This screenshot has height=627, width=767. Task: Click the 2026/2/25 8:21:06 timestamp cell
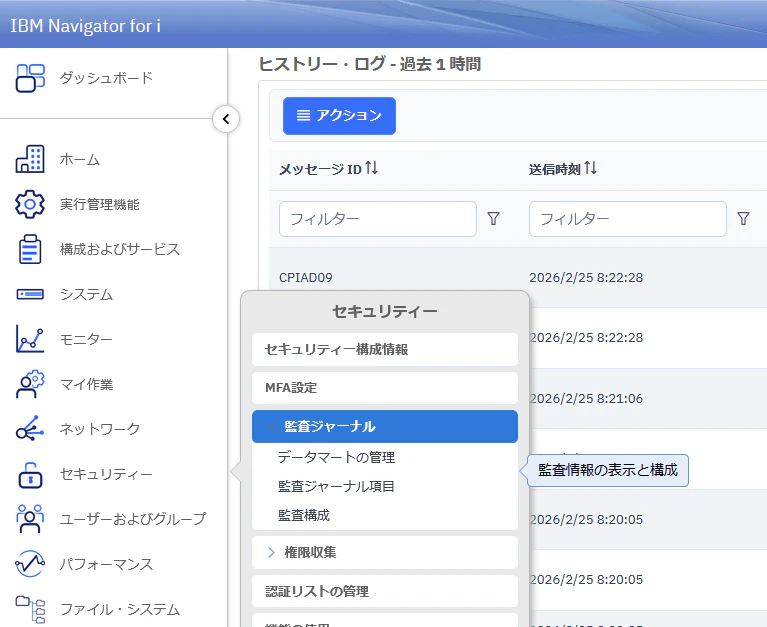(x=586, y=399)
